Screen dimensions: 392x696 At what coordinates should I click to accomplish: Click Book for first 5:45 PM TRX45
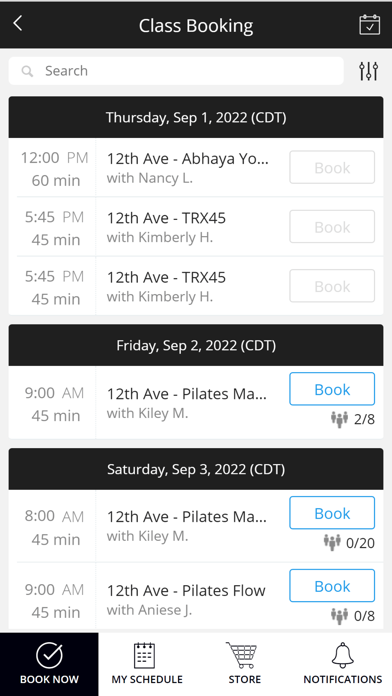tap(332, 227)
